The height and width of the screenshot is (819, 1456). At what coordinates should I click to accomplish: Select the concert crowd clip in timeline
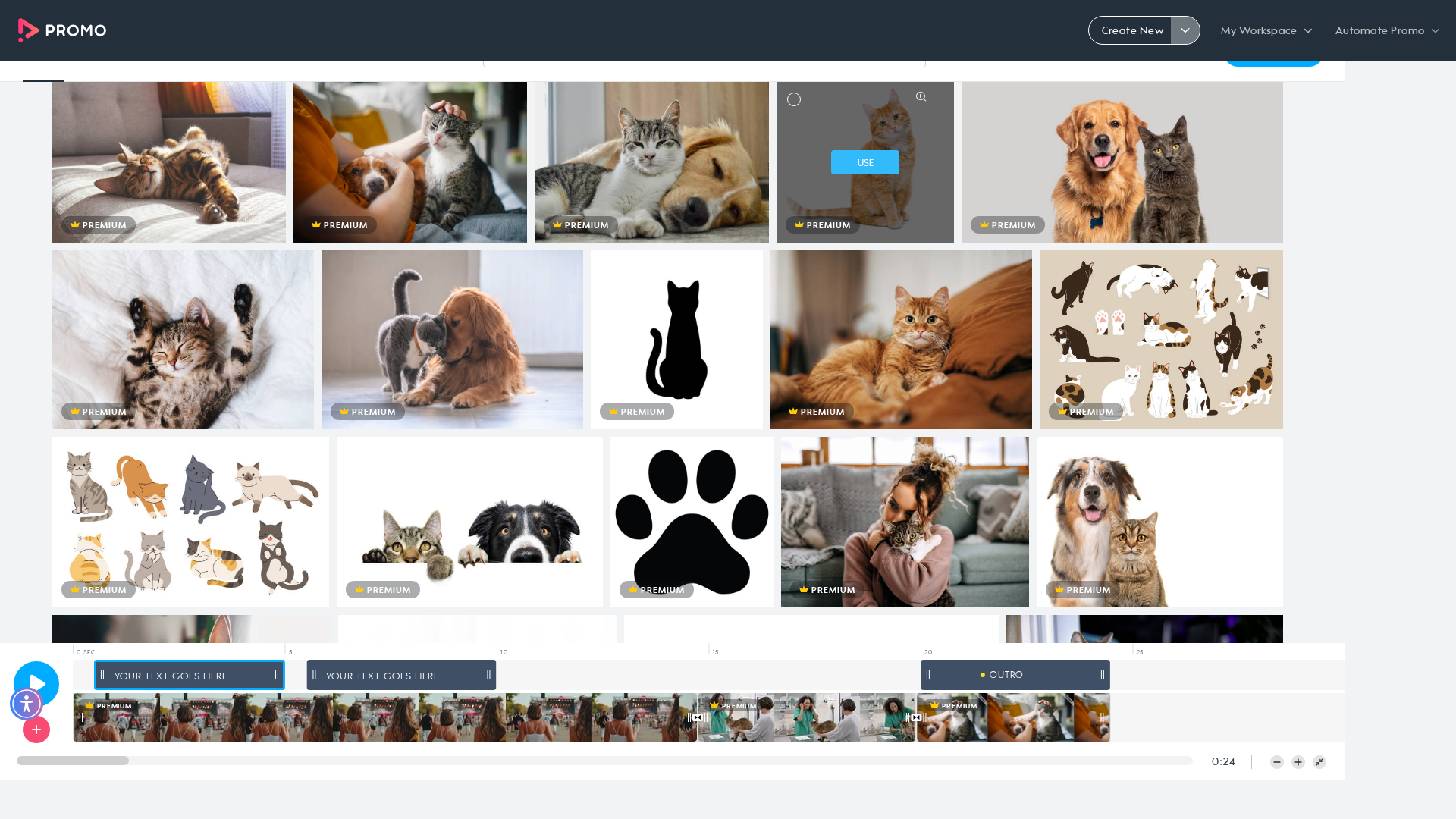(385, 717)
